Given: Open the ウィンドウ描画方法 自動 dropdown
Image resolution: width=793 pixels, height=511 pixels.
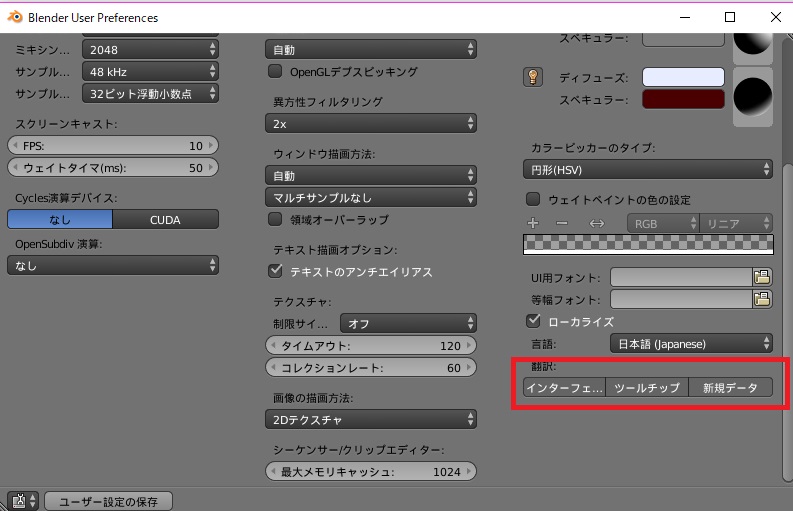Looking at the screenshot, I should click(371, 176).
